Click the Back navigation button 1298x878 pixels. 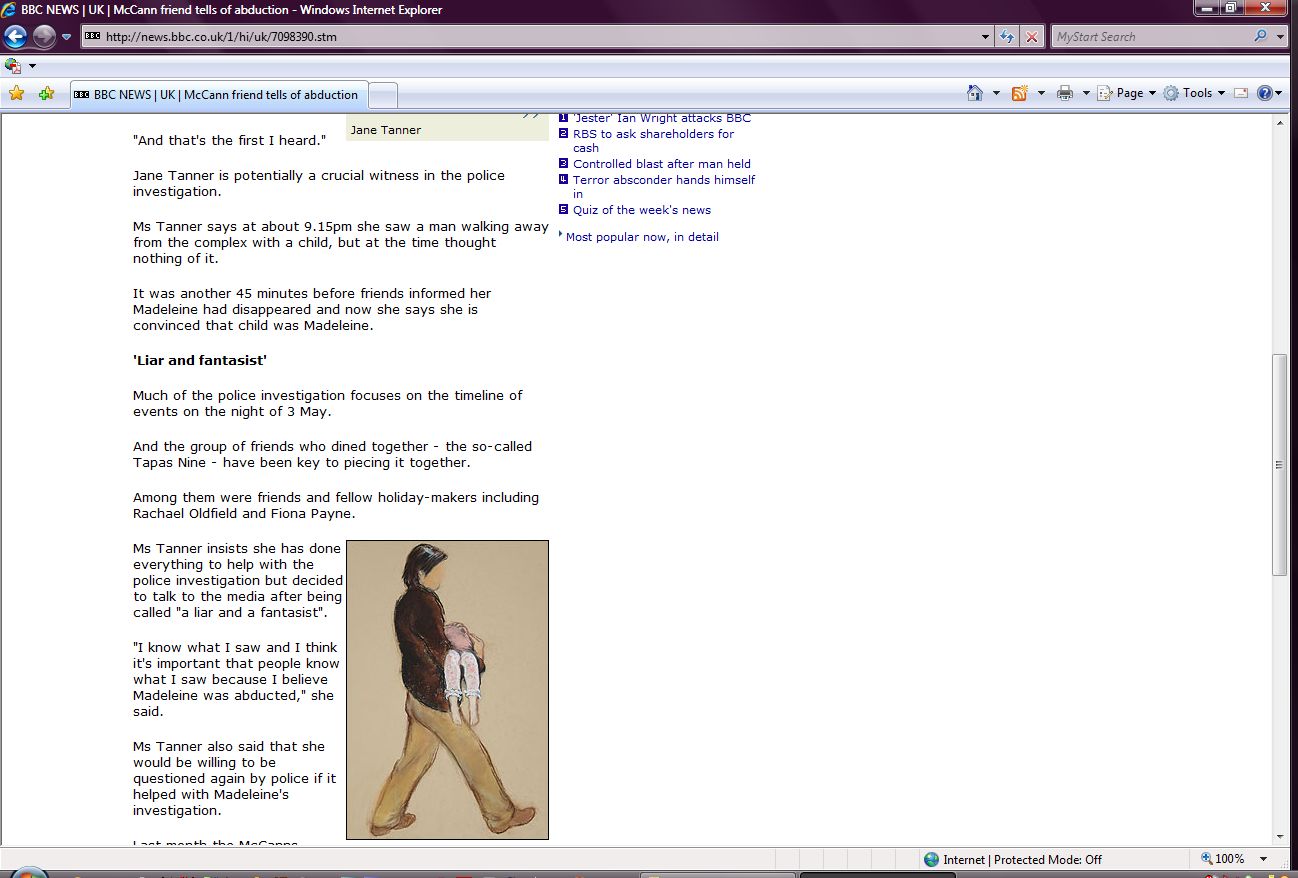click(15, 37)
